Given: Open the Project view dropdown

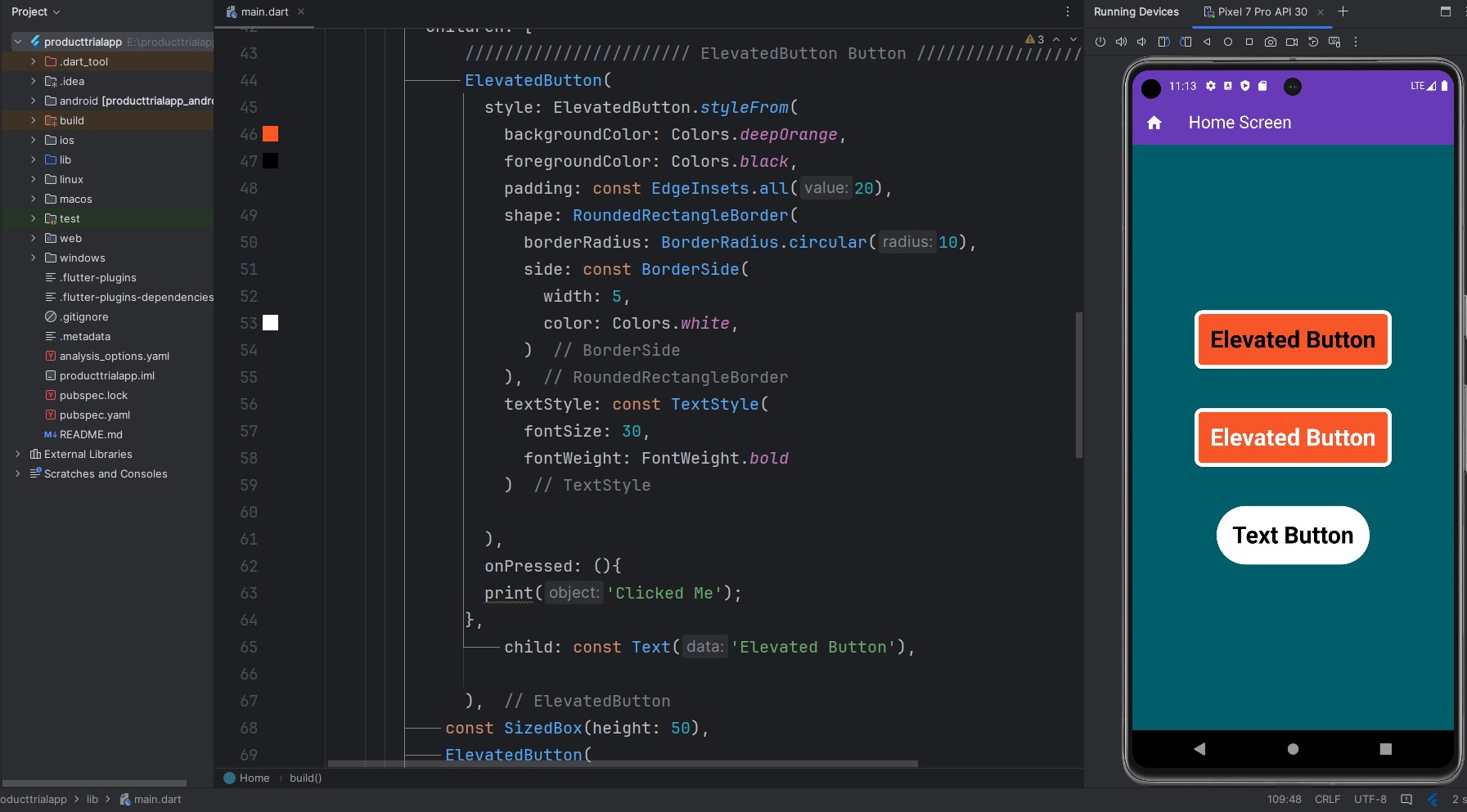Looking at the screenshot, I should 36,11.
